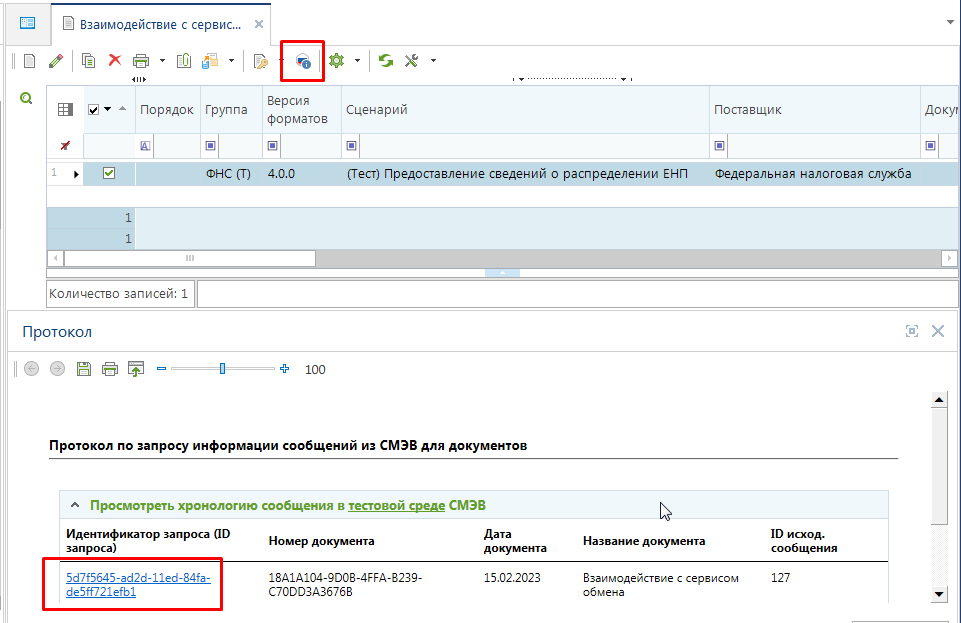Screen dimensions: 961x623
Task: Save the protocol with the floppy icon
Action: [84, 369]
